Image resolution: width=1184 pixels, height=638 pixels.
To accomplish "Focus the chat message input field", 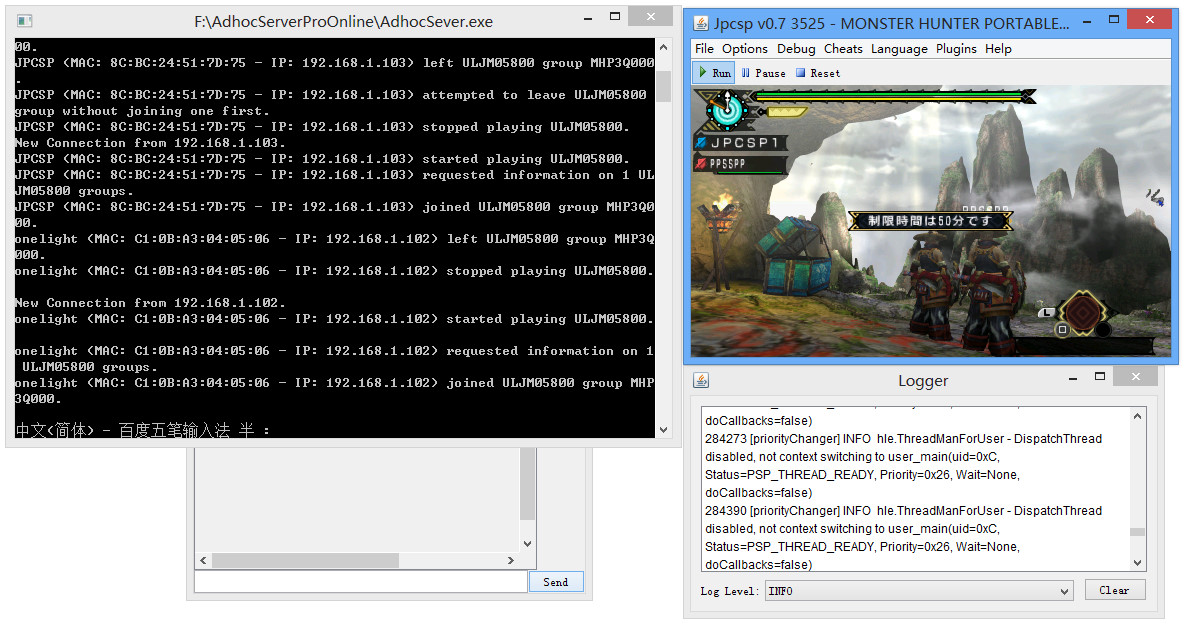I will [360, 581].
